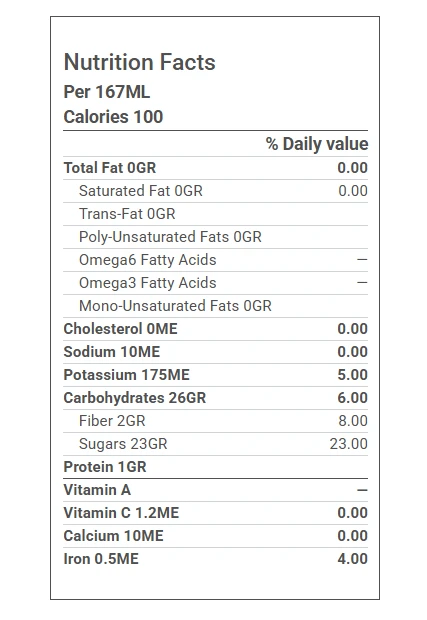Screen dimensions: 427x620
Task: Click the Fiber 2GR row
Action: coord(215,421)
